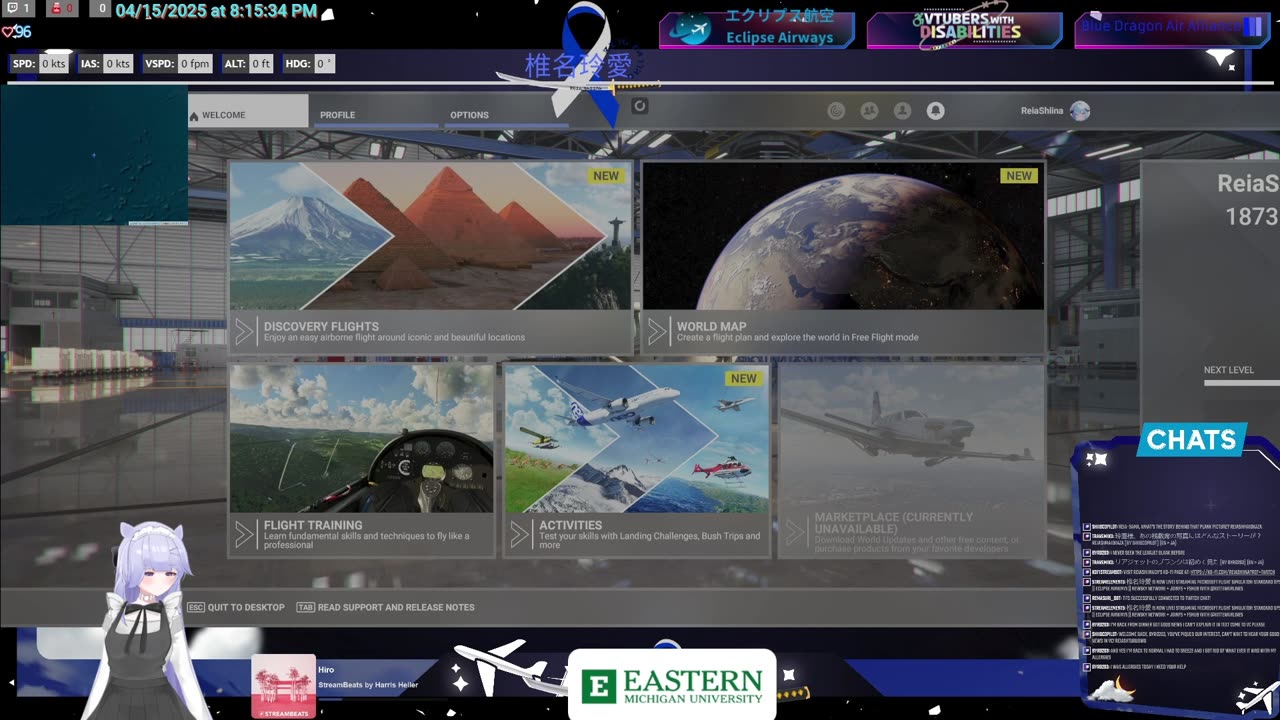The image size is (1280, 720).
Task: Click the Hiro song title
Action: point(326,670)
